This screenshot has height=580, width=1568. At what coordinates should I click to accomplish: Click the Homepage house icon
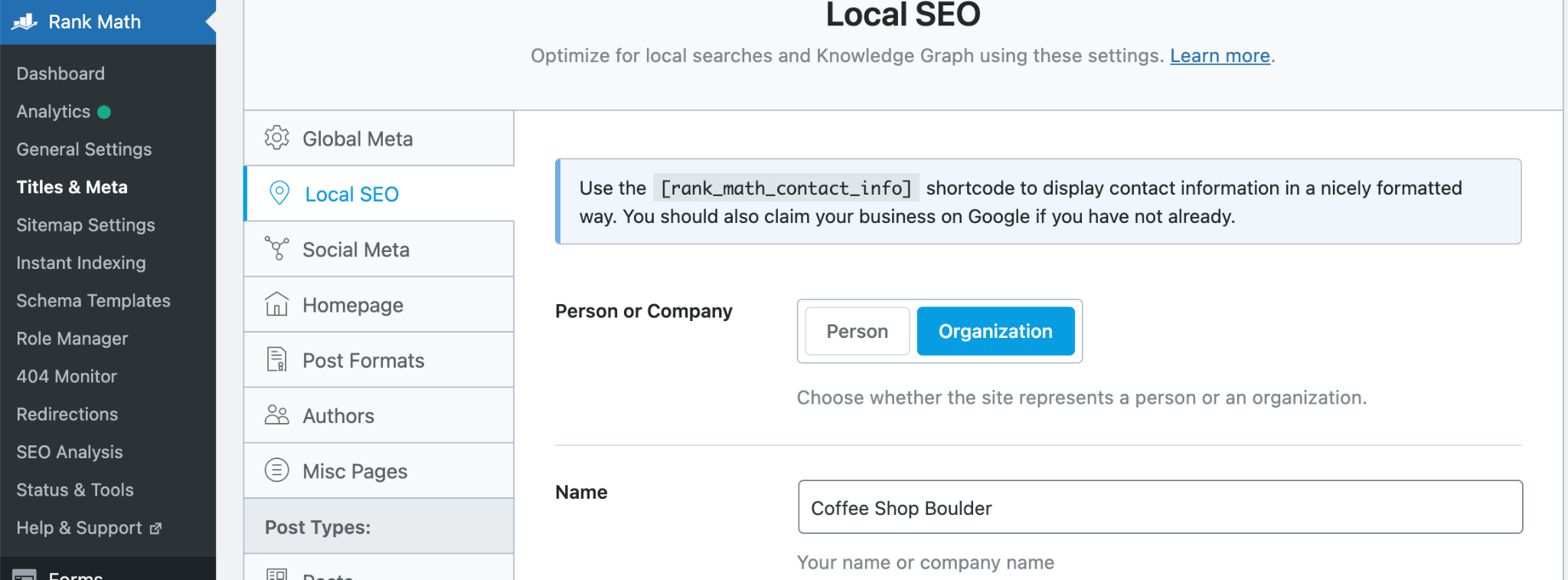[x=276, y=304]
